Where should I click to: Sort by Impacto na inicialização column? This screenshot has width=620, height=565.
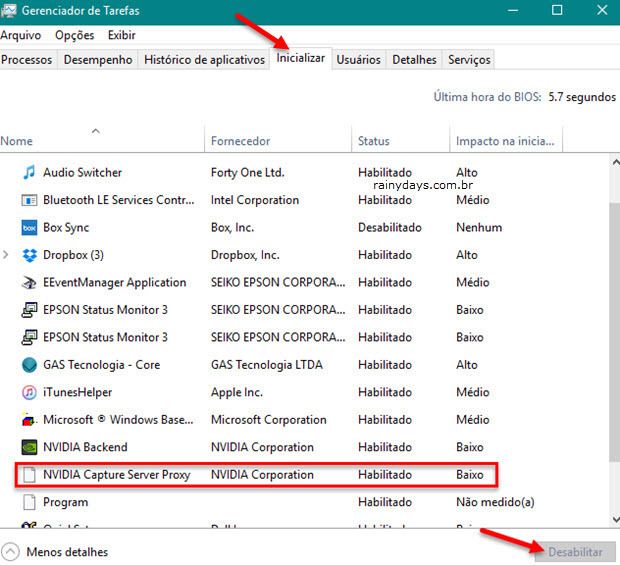(504, 141)
